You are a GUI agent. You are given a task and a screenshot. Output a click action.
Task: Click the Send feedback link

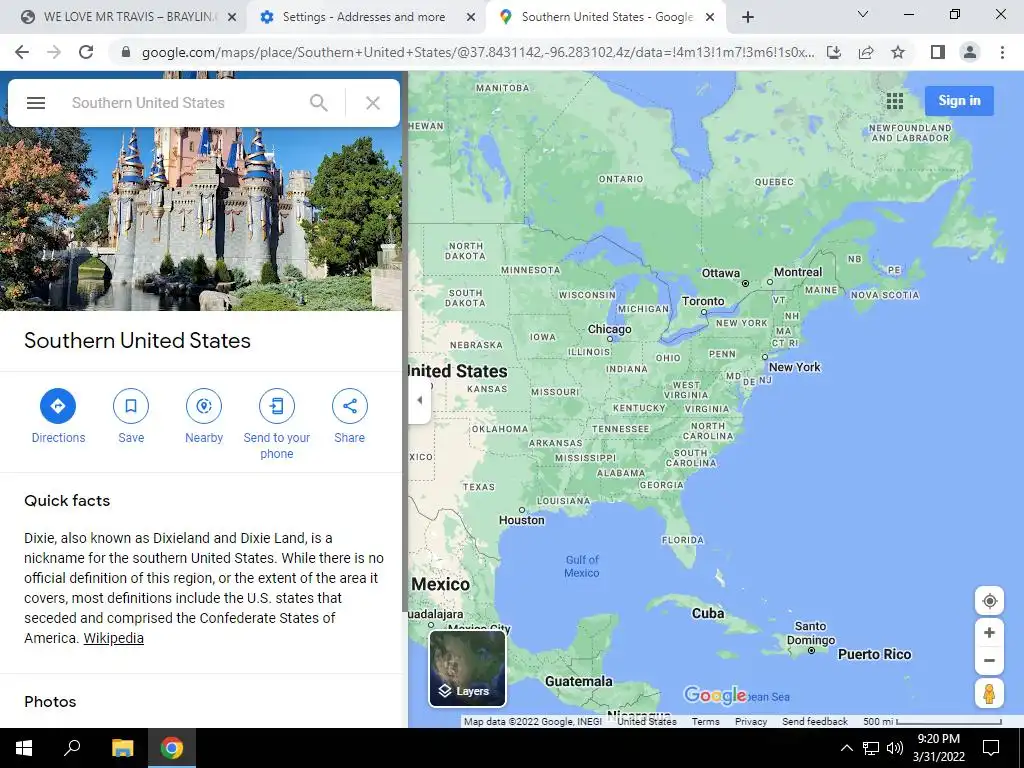click(x=815, y=722)
